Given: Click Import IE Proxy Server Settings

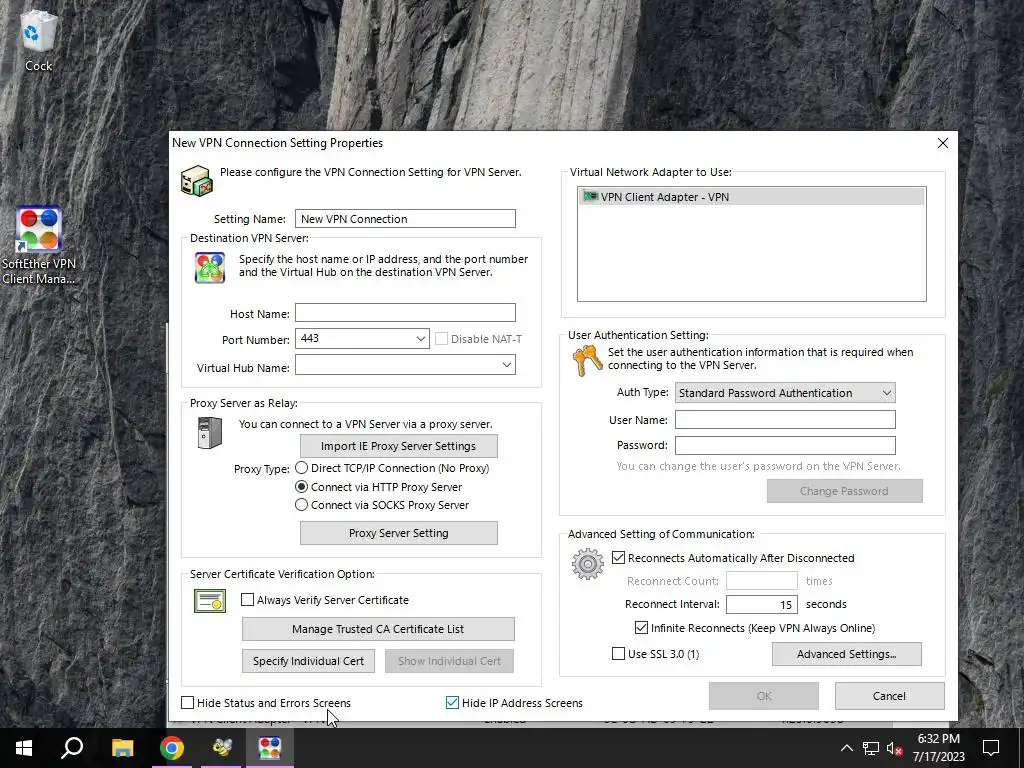Looking at the screenshot, I should click(x=398, y=446).
